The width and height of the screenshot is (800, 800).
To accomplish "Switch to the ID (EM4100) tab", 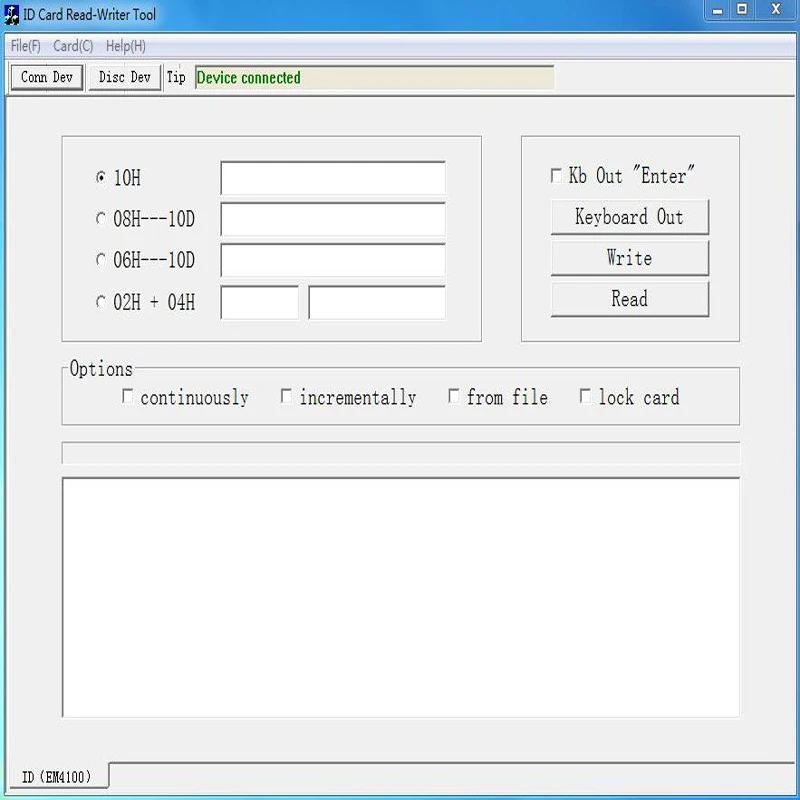I will click(x=57, y=777).
